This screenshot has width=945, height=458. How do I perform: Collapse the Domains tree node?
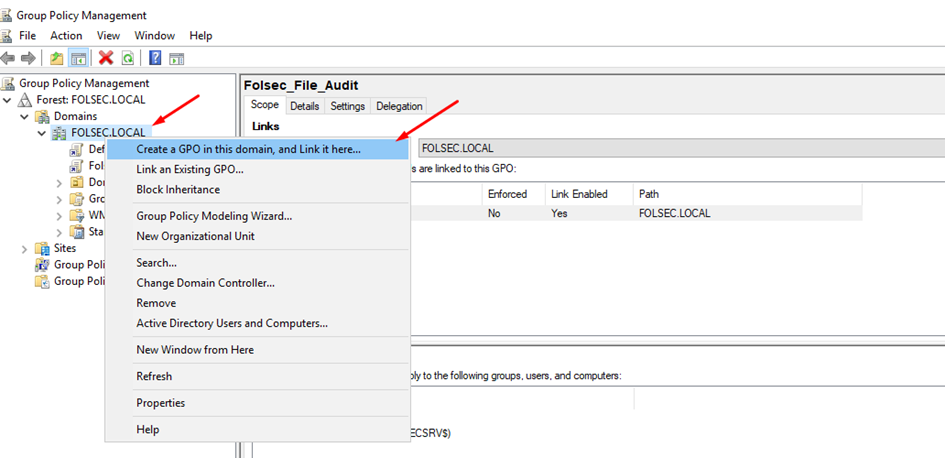pos(25,116)
